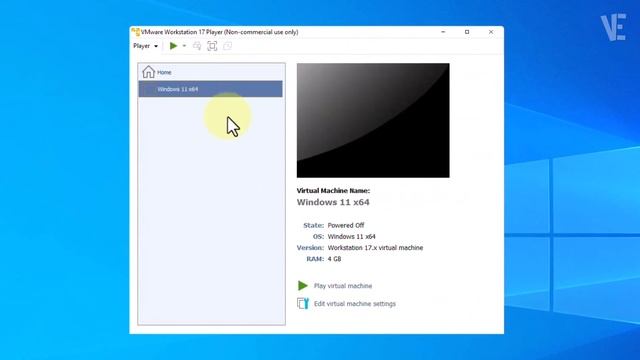Click the VMware logo in the title bar

click(x=136, y=32)
